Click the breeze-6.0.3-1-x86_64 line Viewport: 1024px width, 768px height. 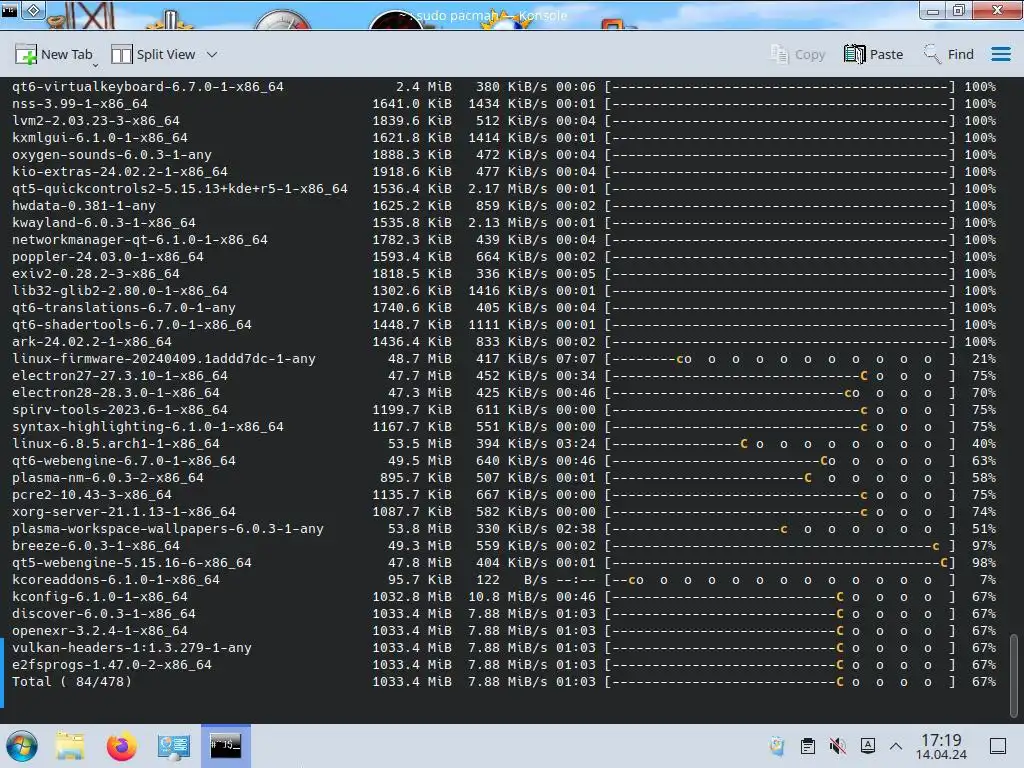504,545
